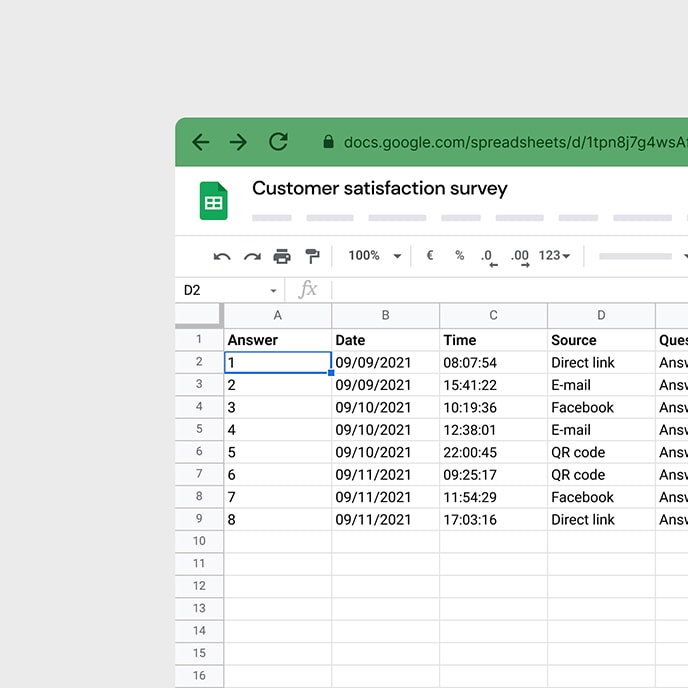Open the 100% zoom dropdown
Image resolution: width=688 pixels, height=688 pixels.
coord(375,255)
